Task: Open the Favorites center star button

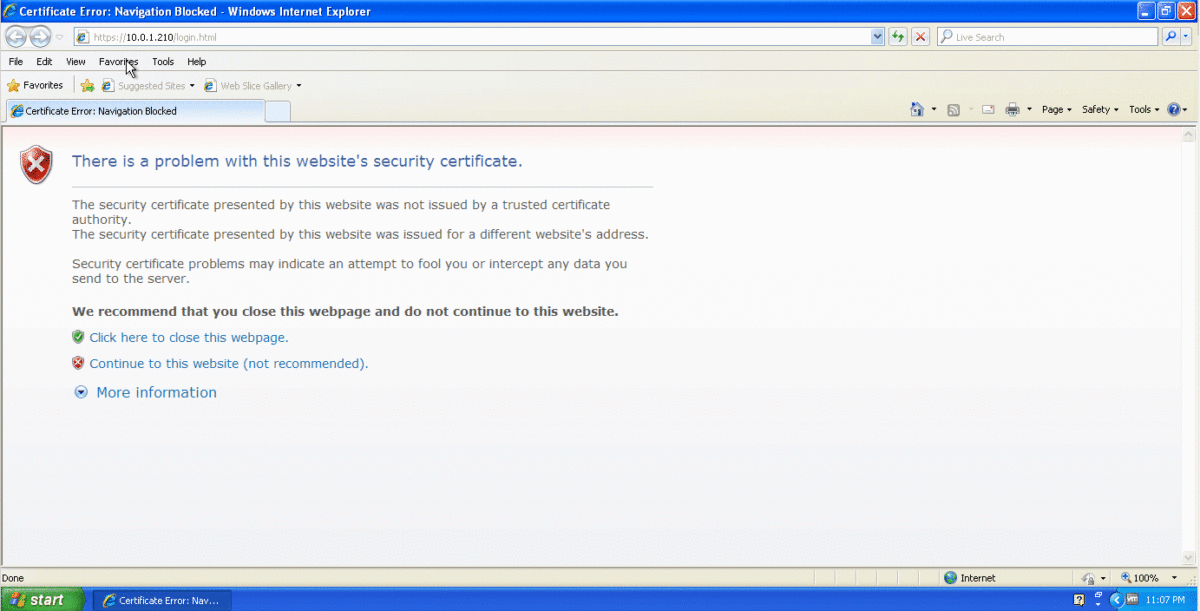Action: pos(35,86)
